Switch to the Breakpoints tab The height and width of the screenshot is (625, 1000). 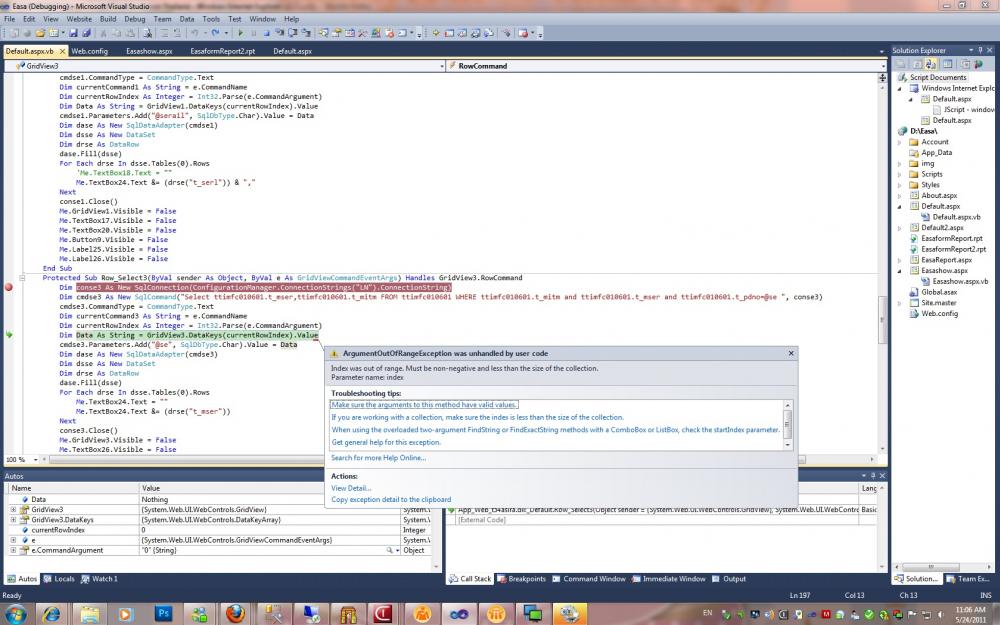click(522, 579)
